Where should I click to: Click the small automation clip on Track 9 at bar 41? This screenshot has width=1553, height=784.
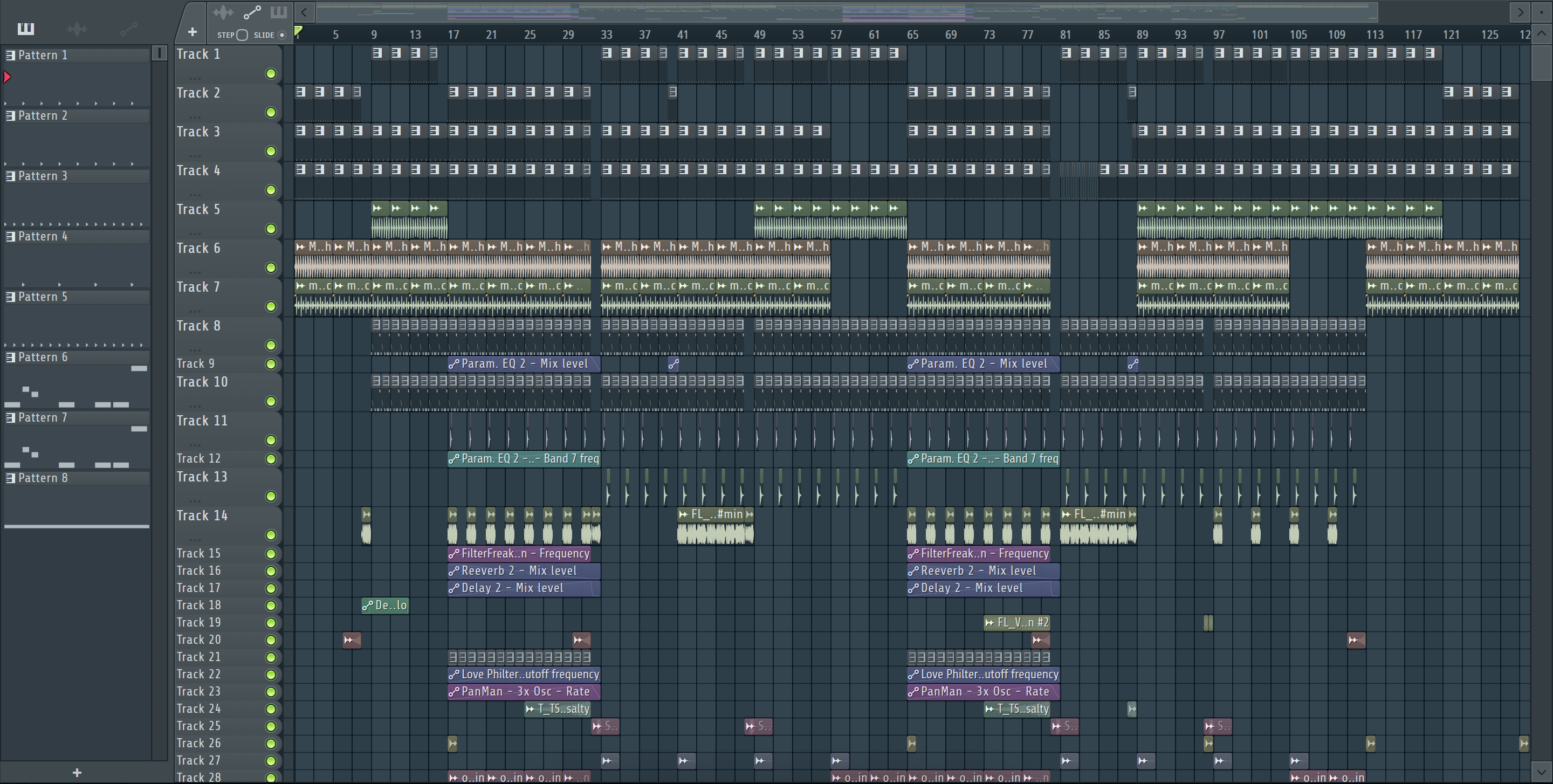pyautogui.click(x=674, y=363)
